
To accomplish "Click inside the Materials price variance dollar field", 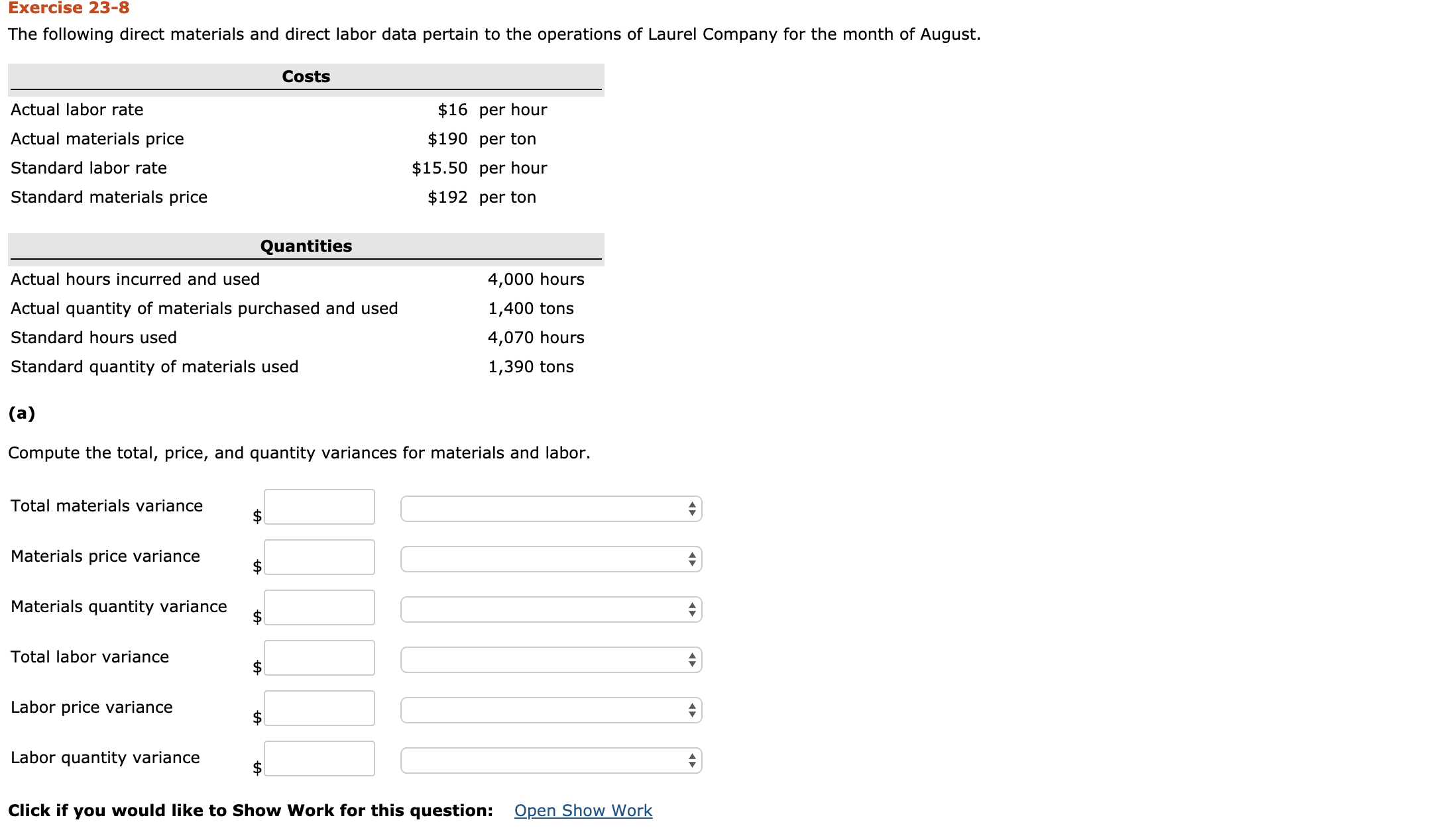I will 319,557.
